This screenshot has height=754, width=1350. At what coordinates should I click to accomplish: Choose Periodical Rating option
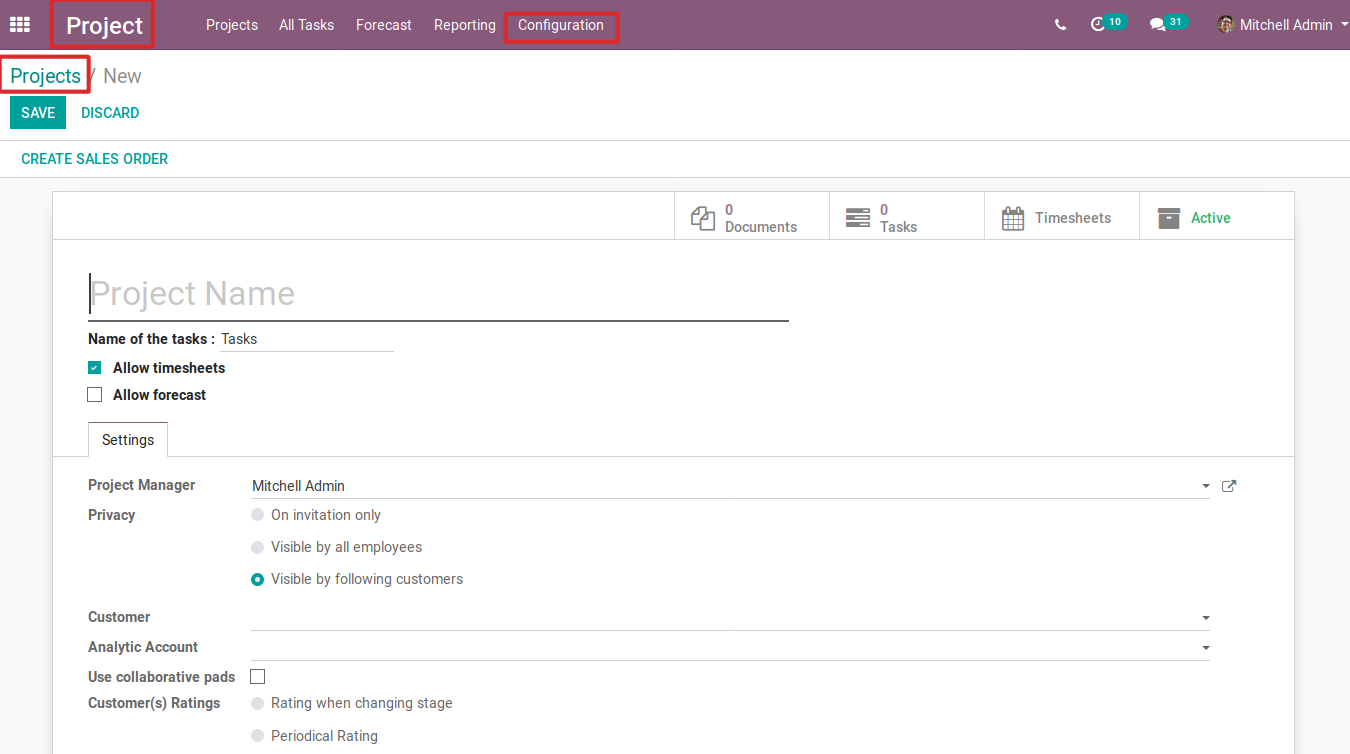click(x=258, y=736)
